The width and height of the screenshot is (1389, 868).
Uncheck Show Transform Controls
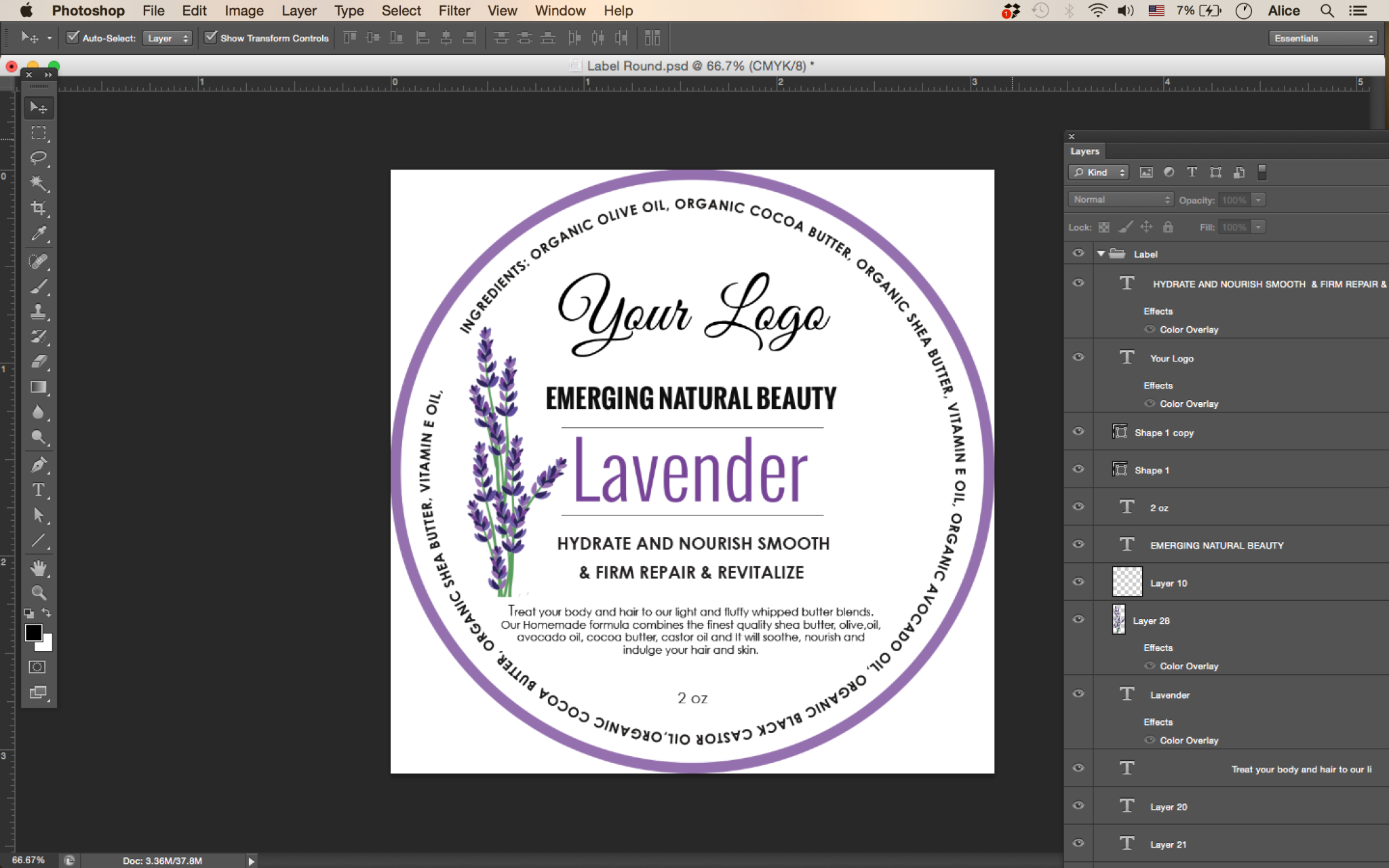(x=211, y=37)
